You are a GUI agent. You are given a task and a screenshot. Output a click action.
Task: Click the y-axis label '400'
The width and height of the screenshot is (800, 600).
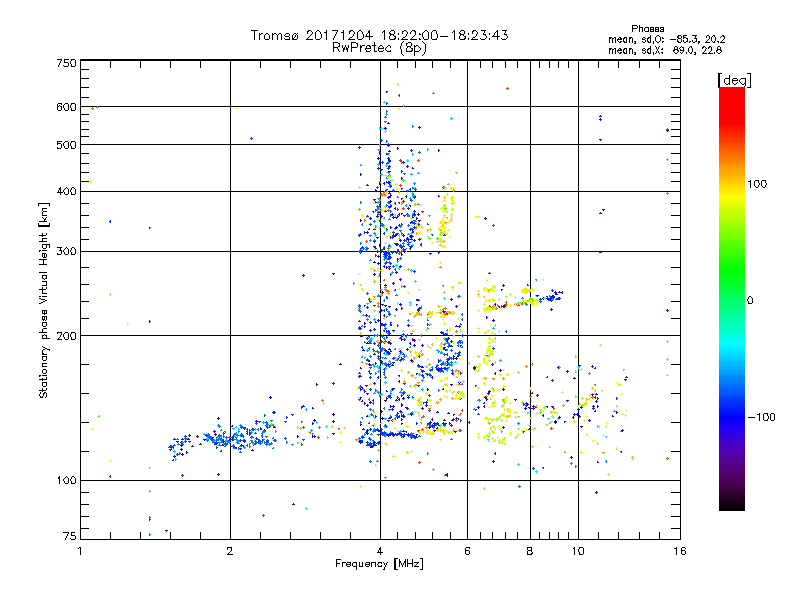(66, 192)
